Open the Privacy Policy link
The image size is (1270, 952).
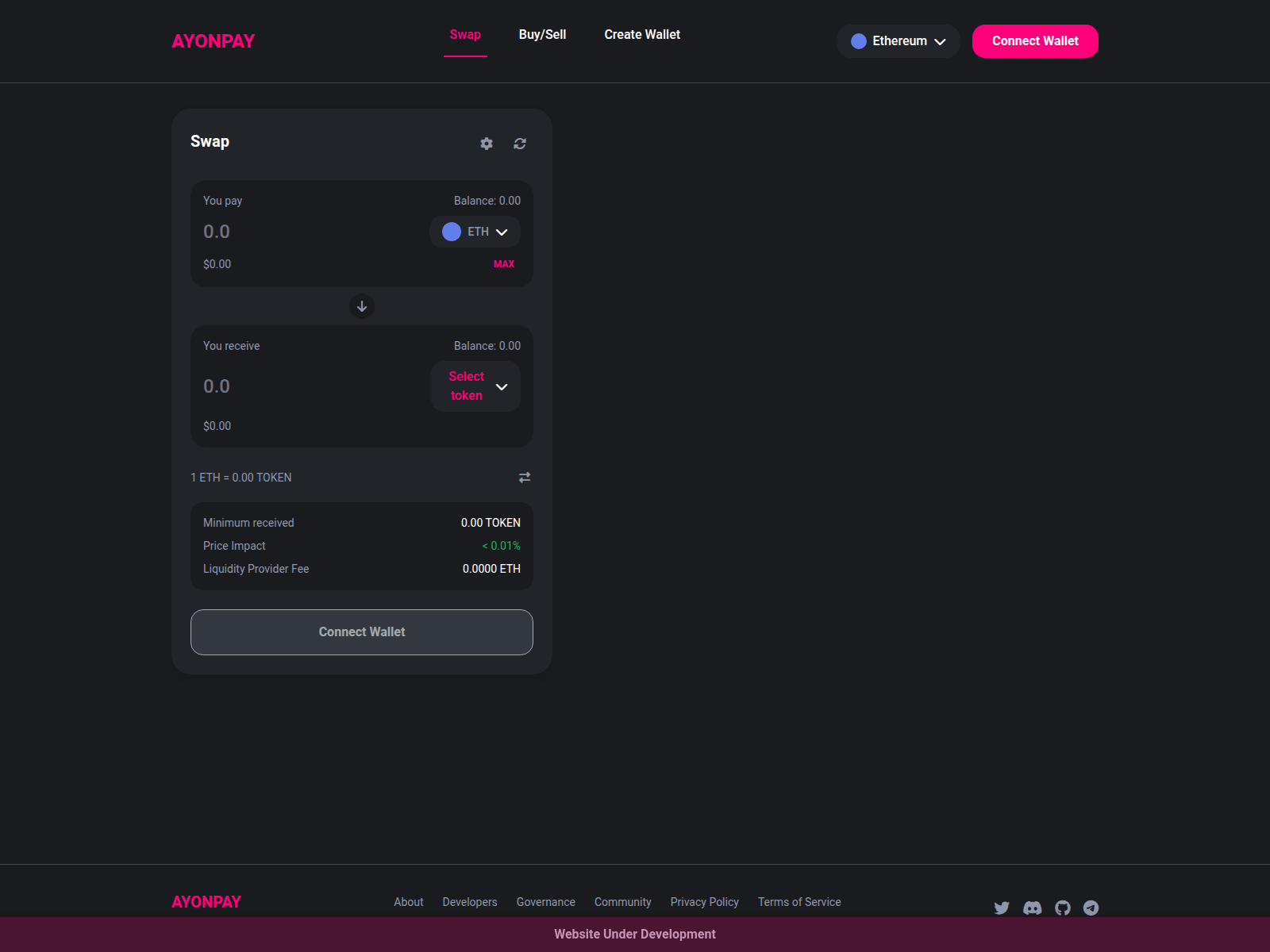[x=704, y=902]
